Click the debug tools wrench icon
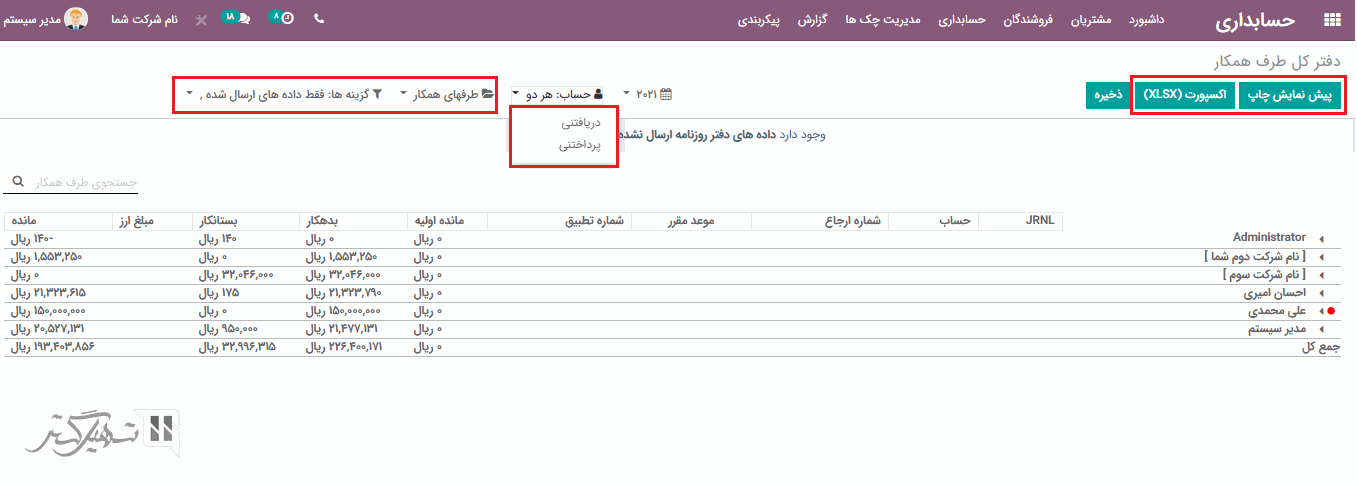This screenshot has height=484, width=1357. [201, 20]
